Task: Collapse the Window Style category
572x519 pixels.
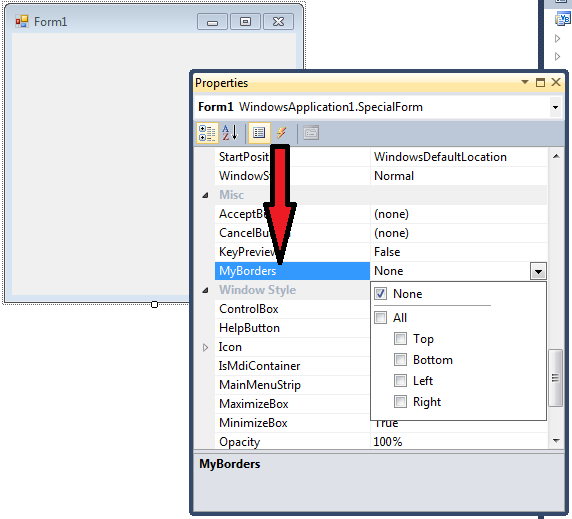Action: pos(205,290)
